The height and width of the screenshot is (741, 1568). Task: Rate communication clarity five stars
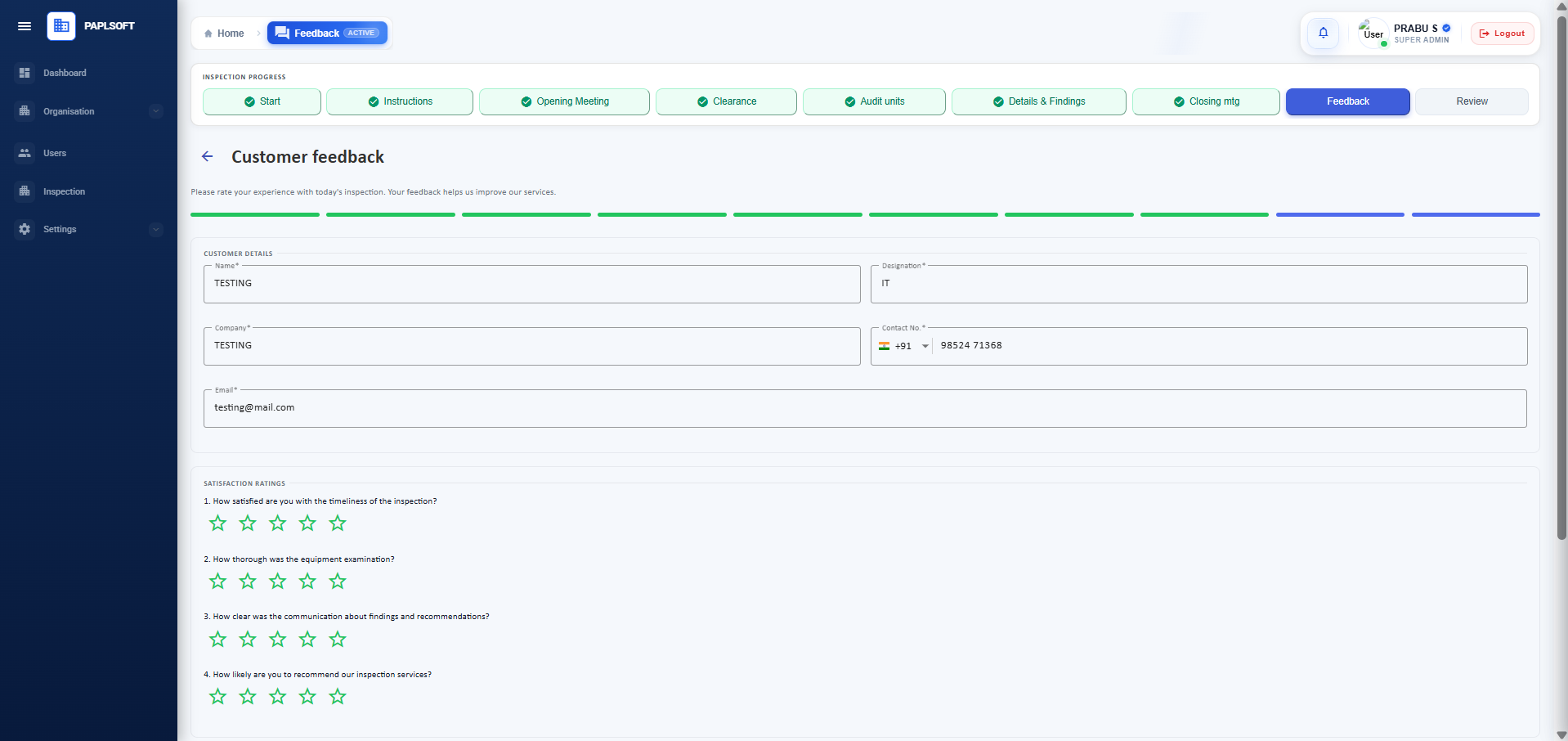(338, 640)
